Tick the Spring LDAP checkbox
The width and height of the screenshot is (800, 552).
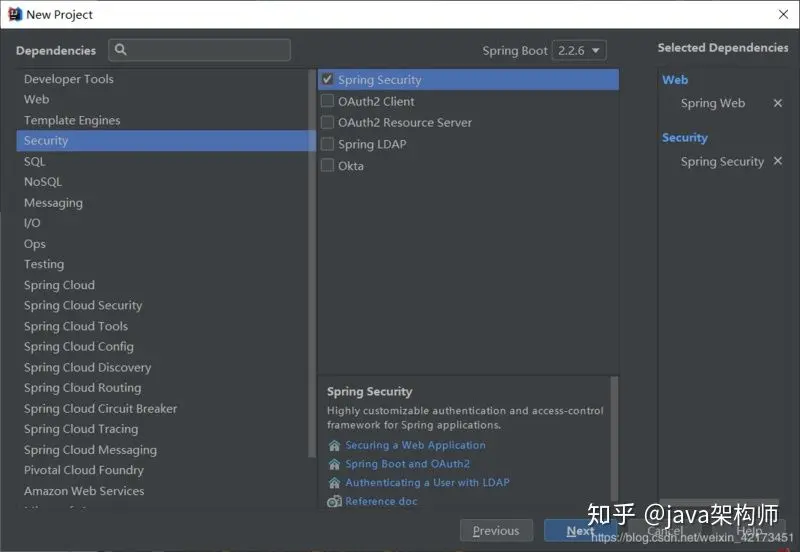point(327,144)
